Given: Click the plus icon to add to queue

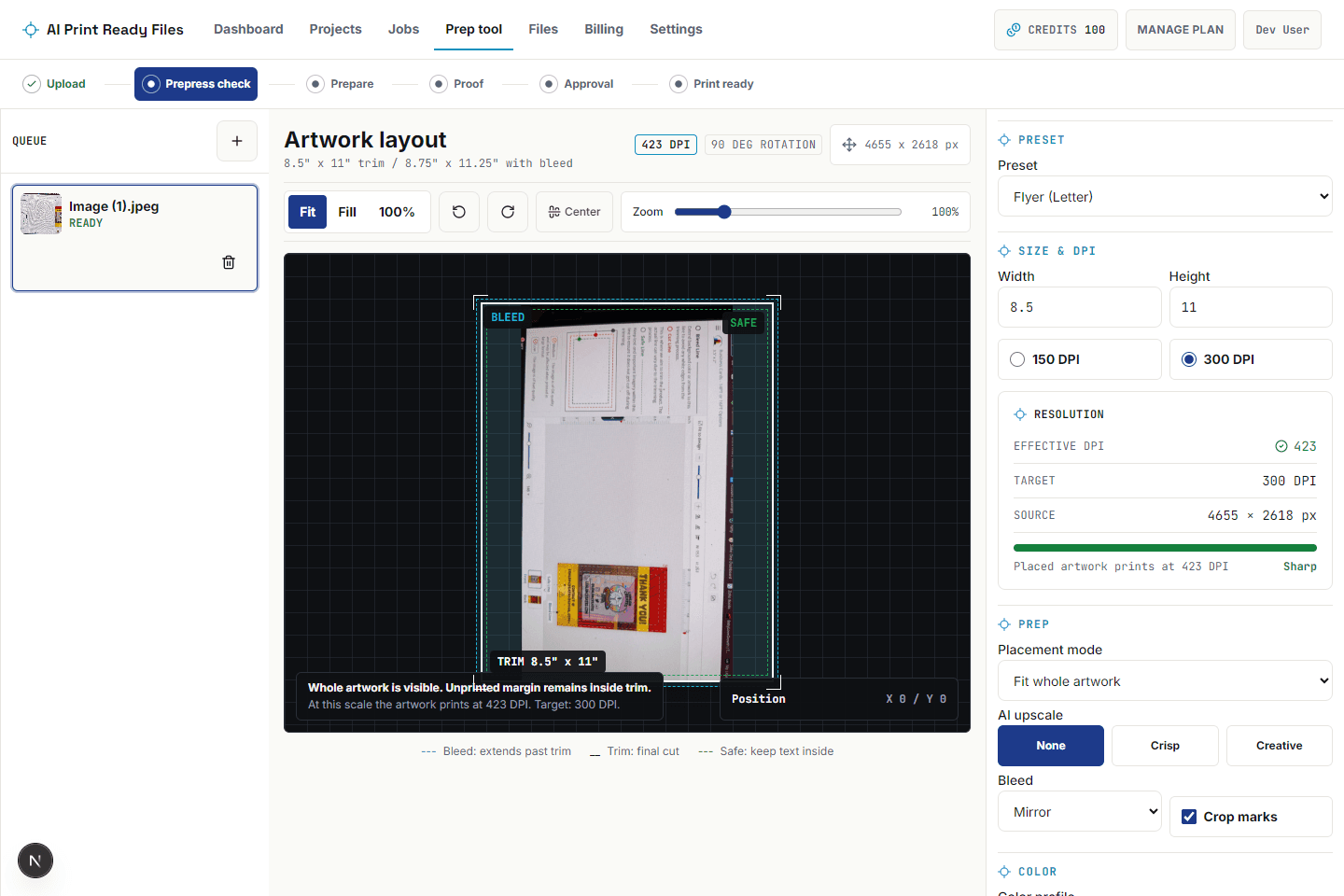Looking at the screenshot, I should (x=237, y=141).
